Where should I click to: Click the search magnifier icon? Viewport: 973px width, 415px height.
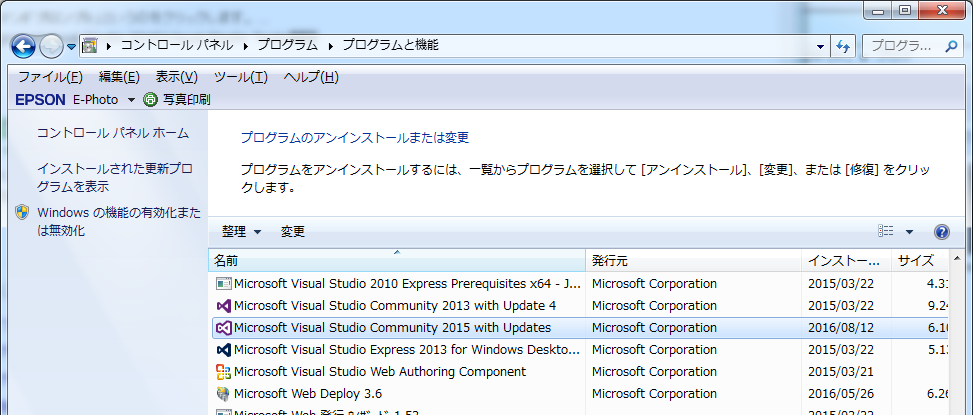pyautogui.click(x=951, y=46)
